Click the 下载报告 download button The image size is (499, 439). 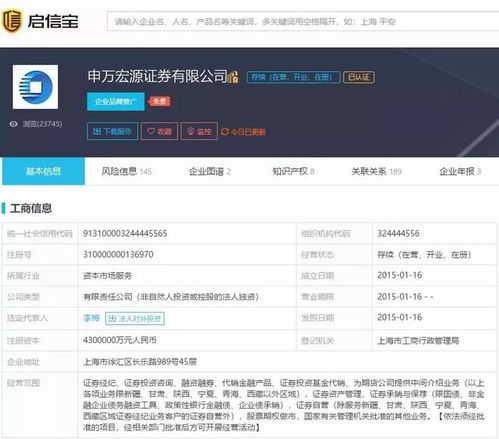tap(112, 131)
